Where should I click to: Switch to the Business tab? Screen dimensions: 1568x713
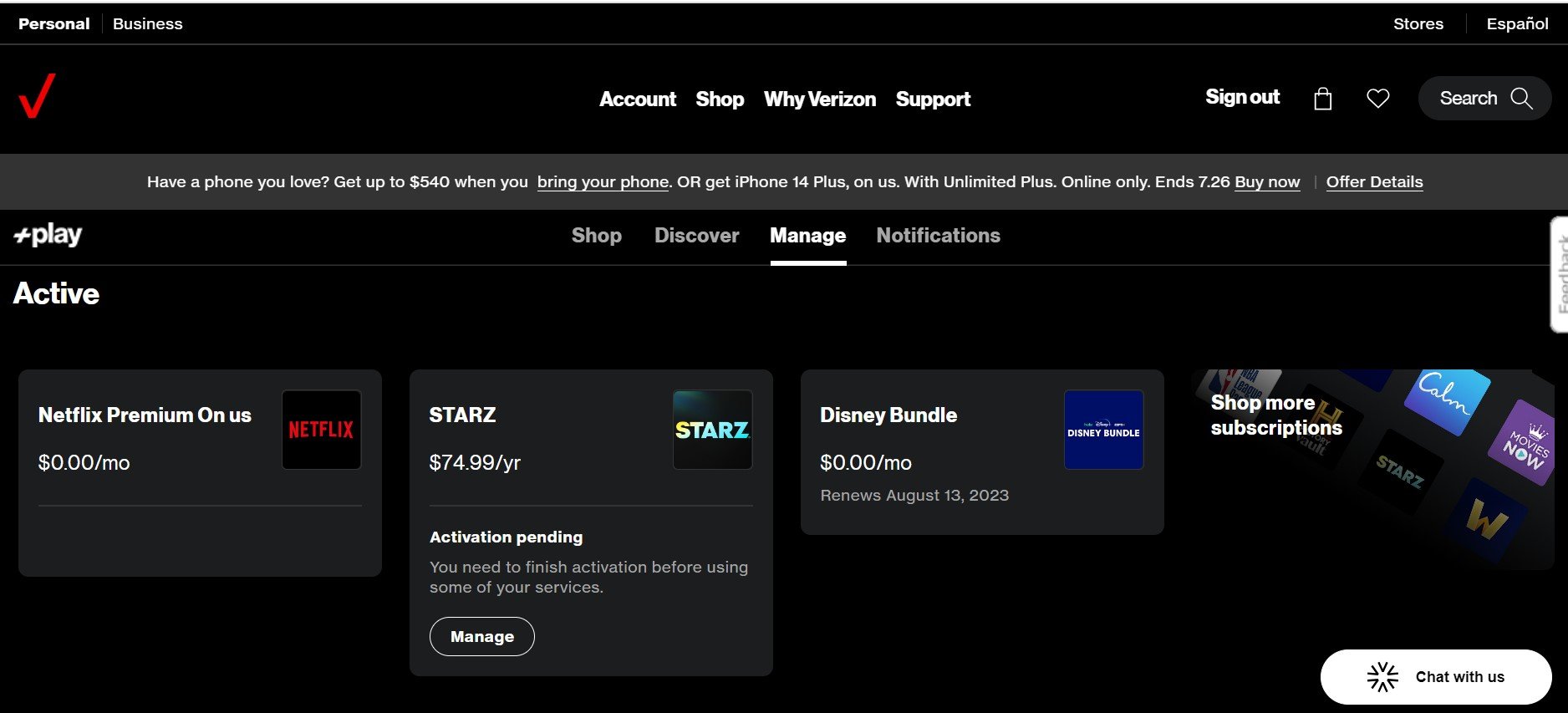pyautogui.click(x=148, y=24)
